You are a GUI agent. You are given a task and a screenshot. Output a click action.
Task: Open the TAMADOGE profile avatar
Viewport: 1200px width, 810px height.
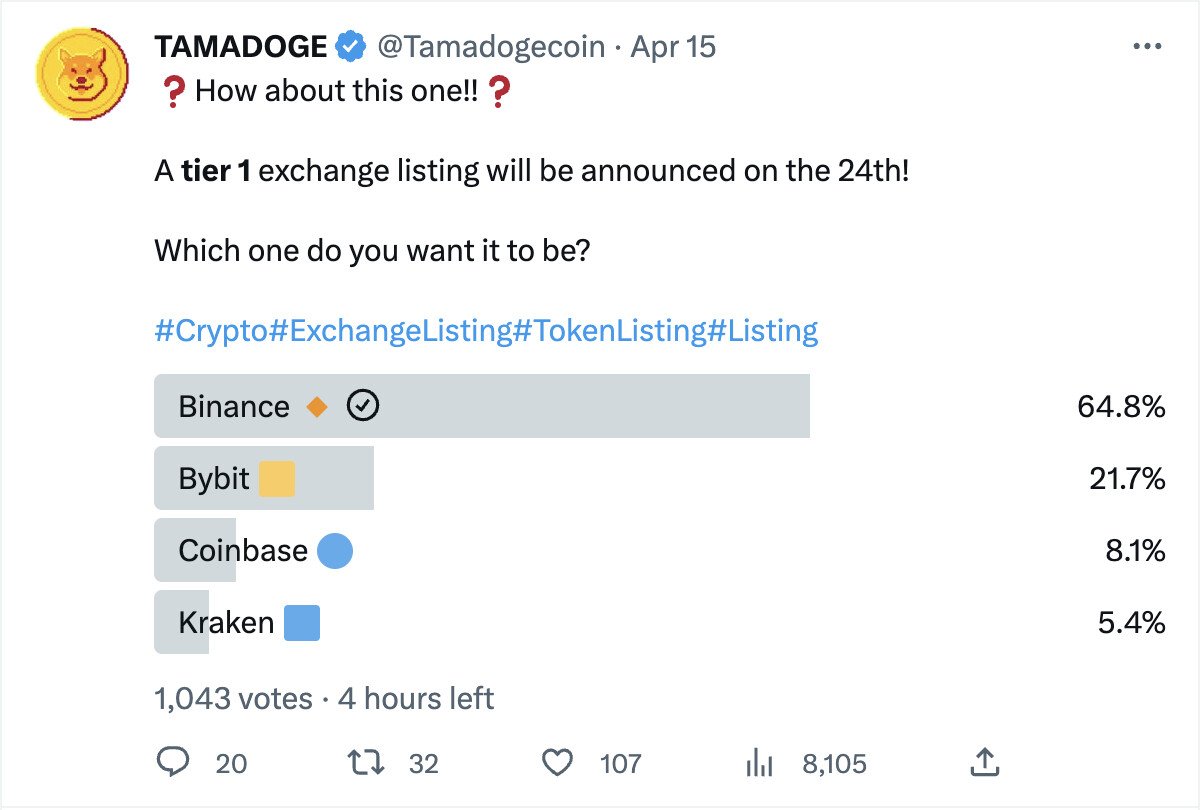pyautogui.click(x=81, y=74)
